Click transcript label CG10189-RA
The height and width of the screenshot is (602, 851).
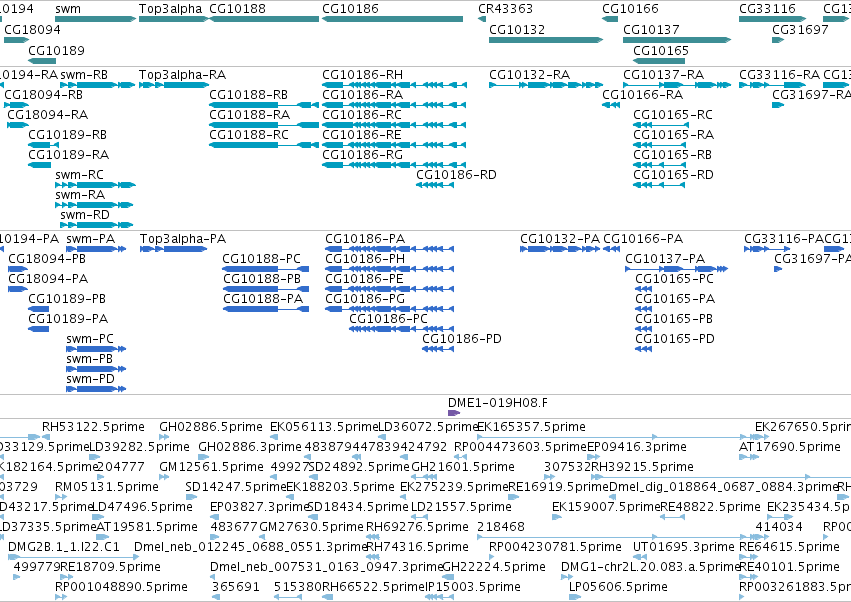tap(68, 155)
